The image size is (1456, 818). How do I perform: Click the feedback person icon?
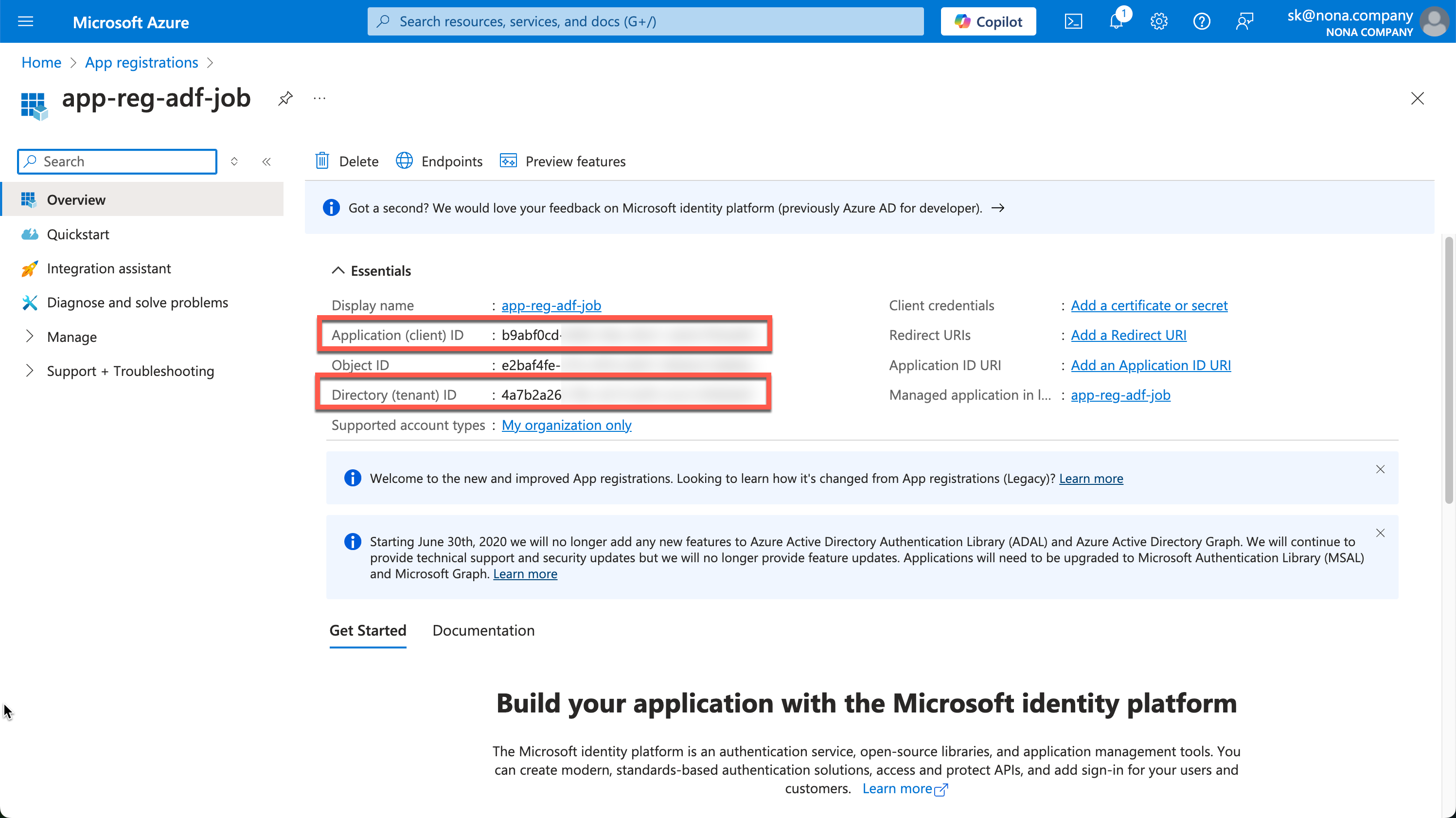coord(1244,21)
